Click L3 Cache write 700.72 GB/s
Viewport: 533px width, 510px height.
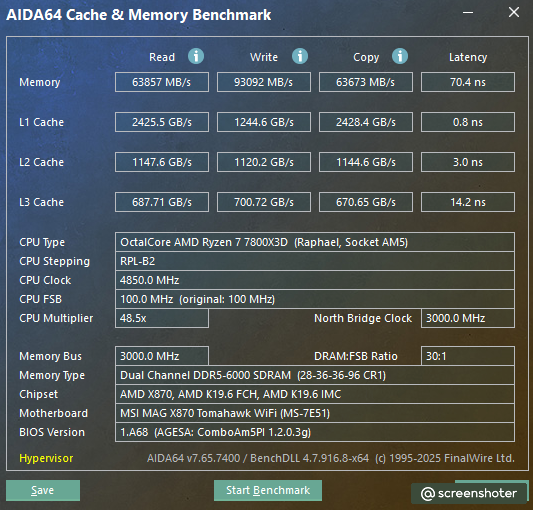[264, 202]
